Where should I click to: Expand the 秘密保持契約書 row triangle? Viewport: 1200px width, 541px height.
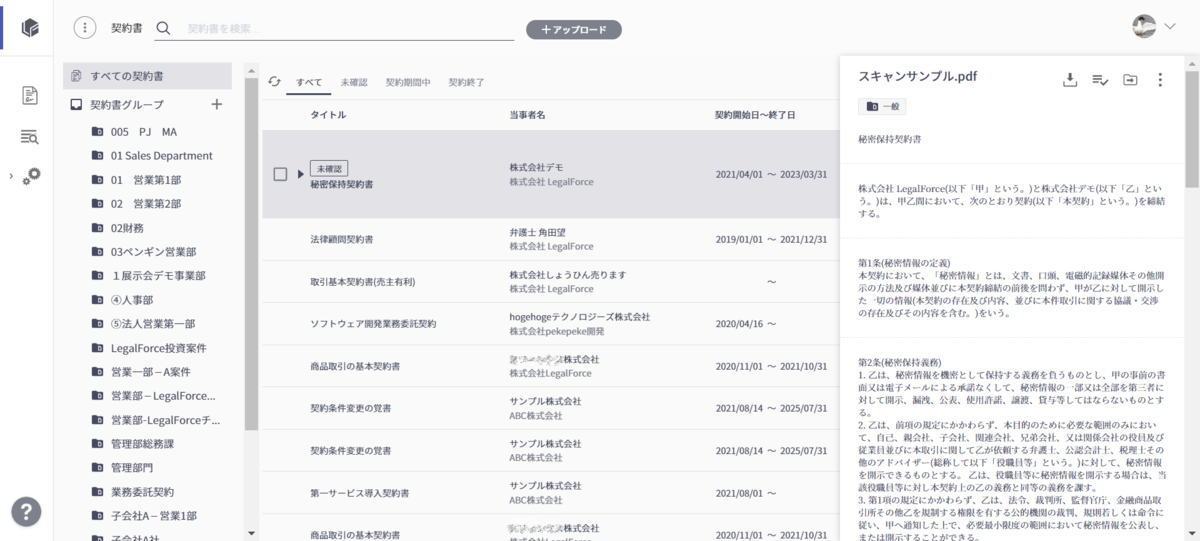[300, 174]
